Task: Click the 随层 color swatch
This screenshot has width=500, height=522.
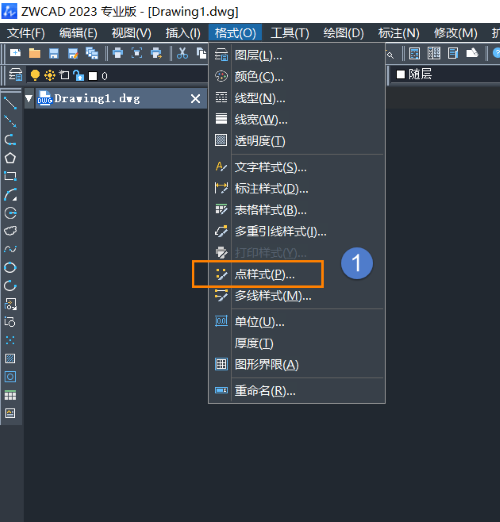Action: 401,74
